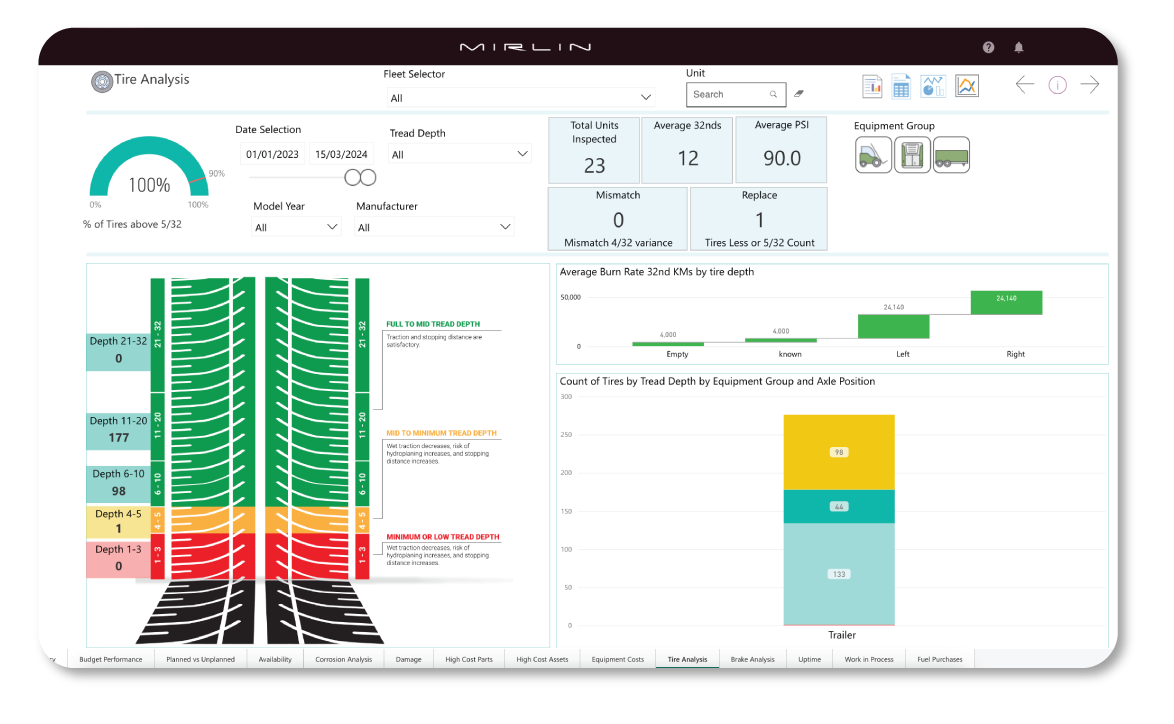The width and height of the screenshot is (1174, 724).
Task: Click the forward navigation arrow
Action: point(1089,85)
